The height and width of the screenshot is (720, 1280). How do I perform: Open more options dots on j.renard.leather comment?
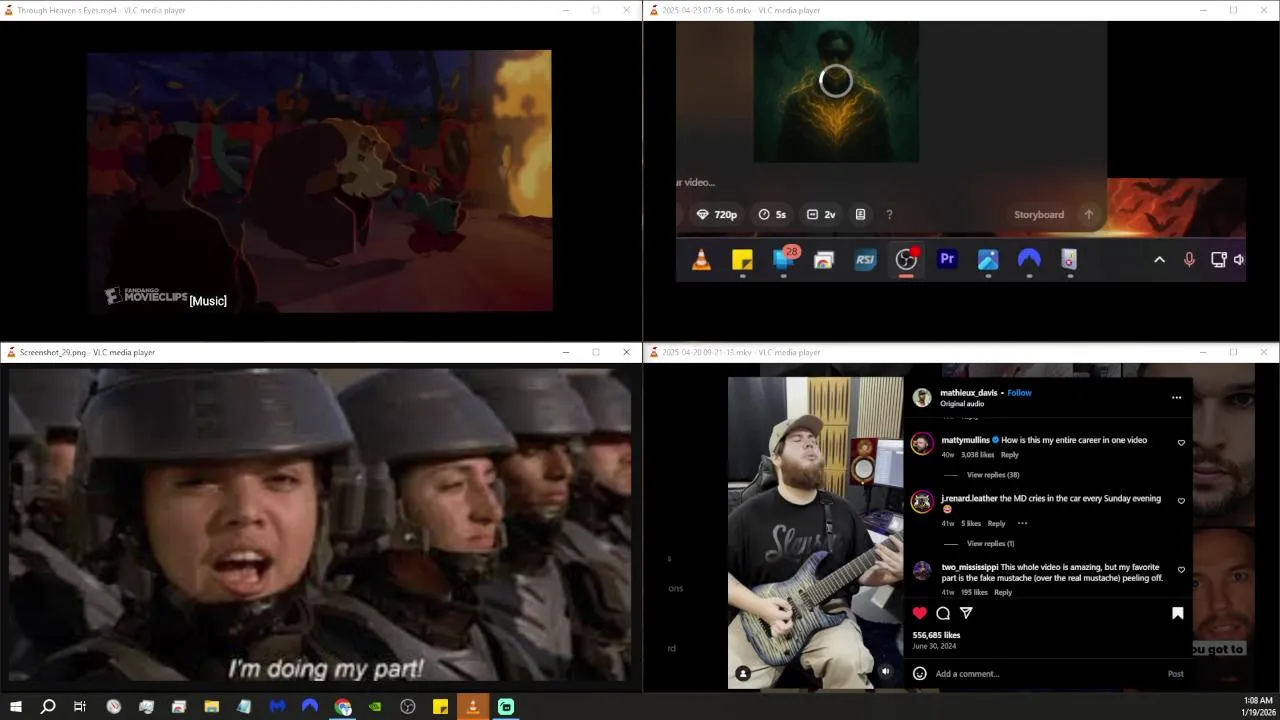pos(1022,523)
